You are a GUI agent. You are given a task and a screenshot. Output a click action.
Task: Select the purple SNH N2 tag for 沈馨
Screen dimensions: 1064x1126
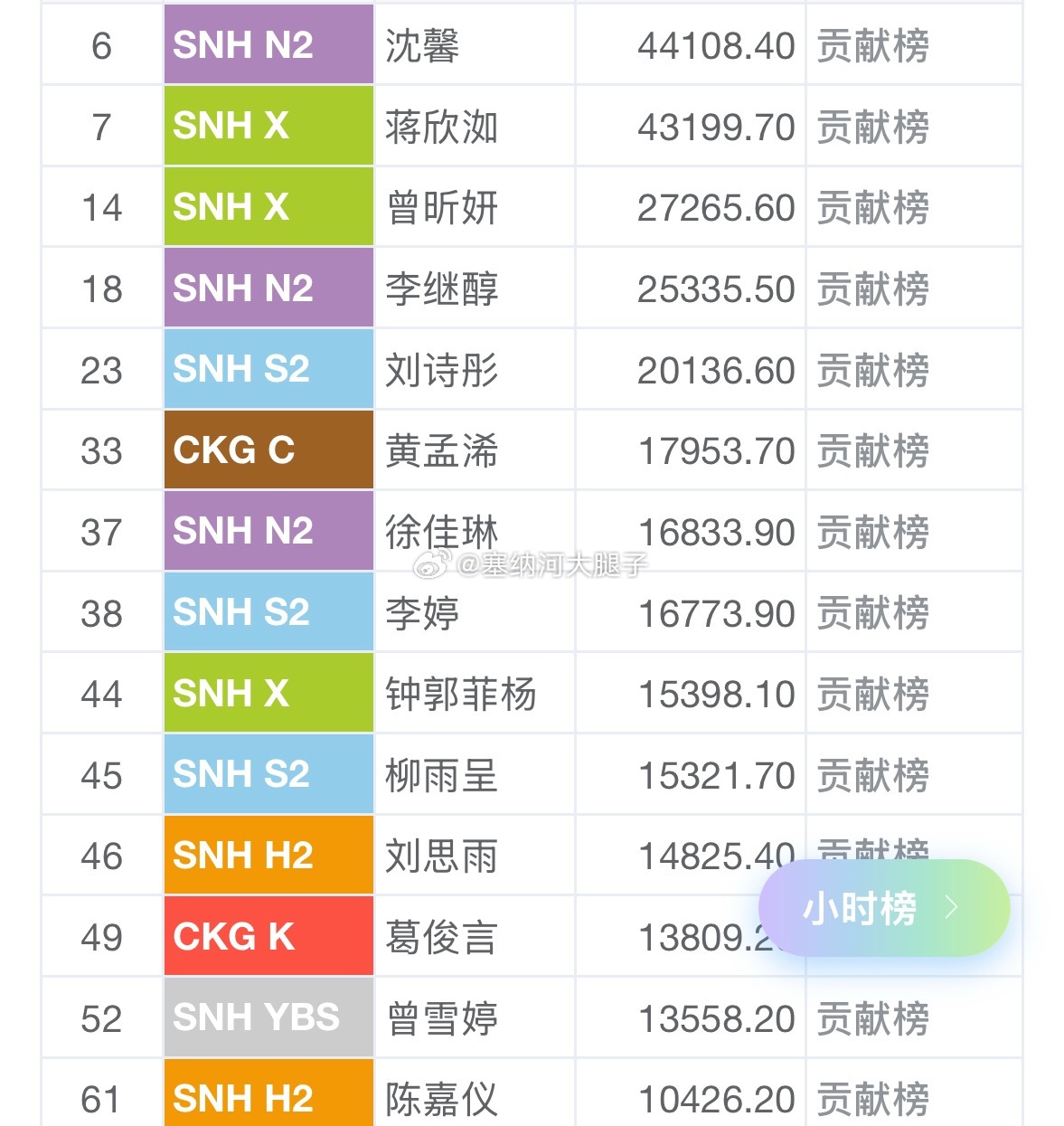268,44
